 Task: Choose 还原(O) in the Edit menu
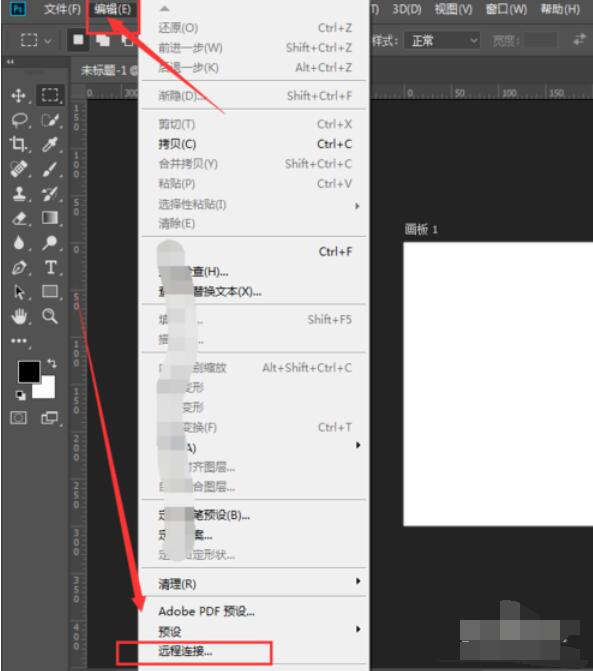255,28
